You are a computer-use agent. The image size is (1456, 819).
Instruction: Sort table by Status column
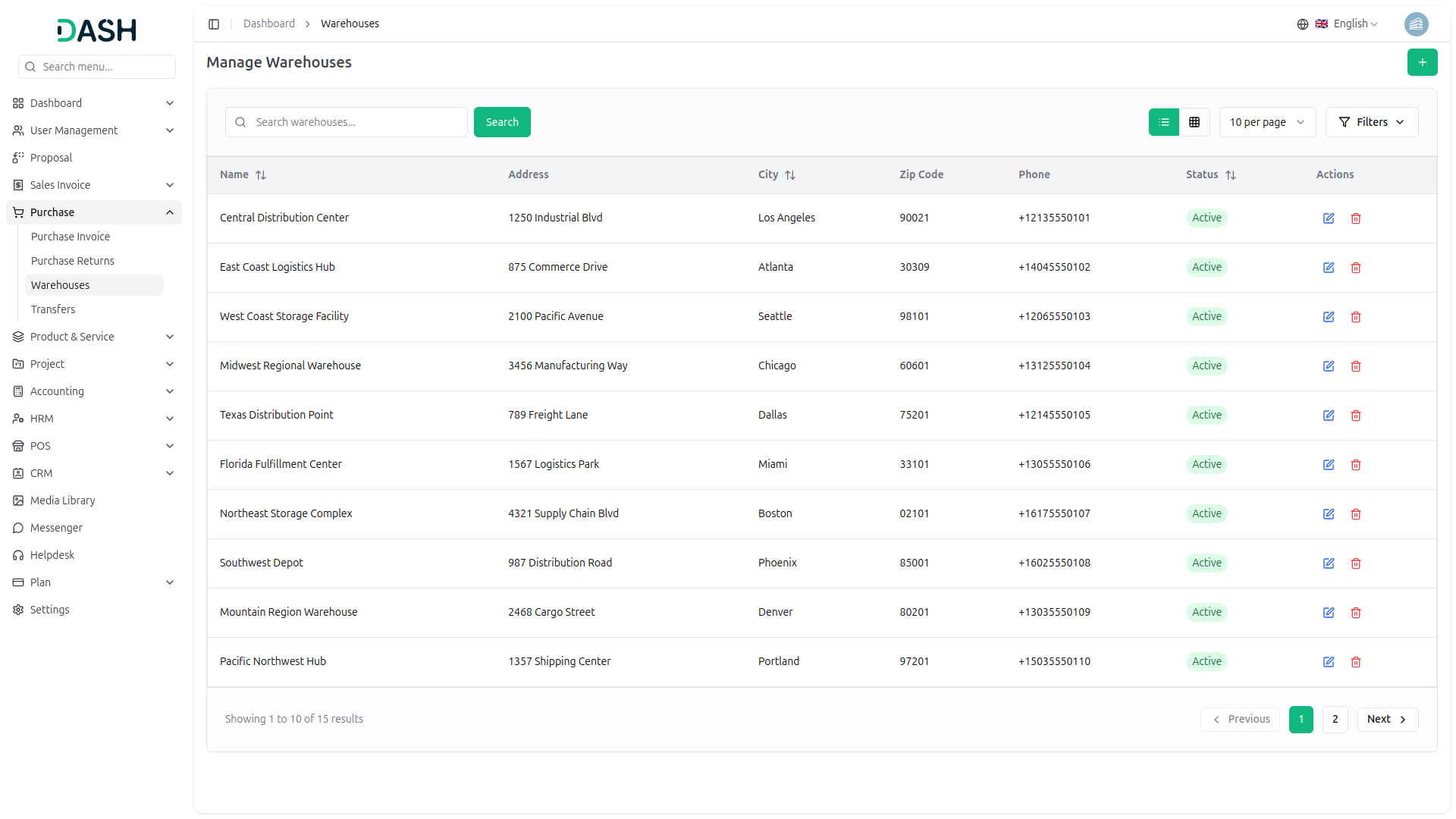(x=1211, y=174)
